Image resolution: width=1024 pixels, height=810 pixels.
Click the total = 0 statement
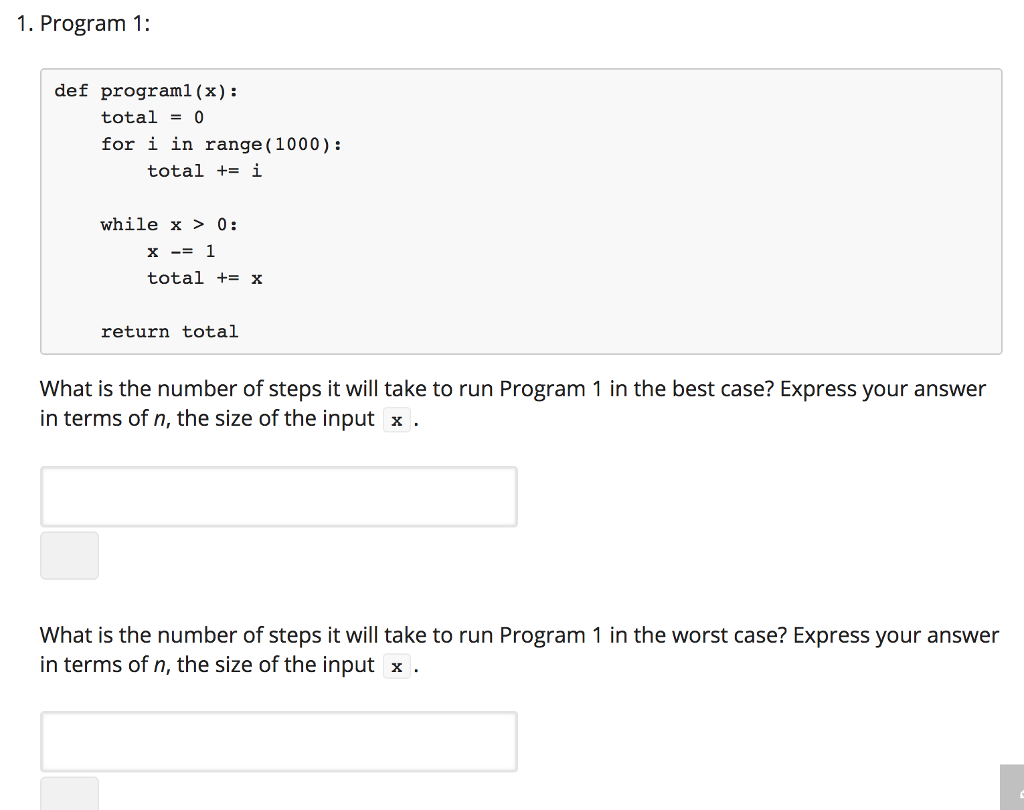click(x=150, y=117)
